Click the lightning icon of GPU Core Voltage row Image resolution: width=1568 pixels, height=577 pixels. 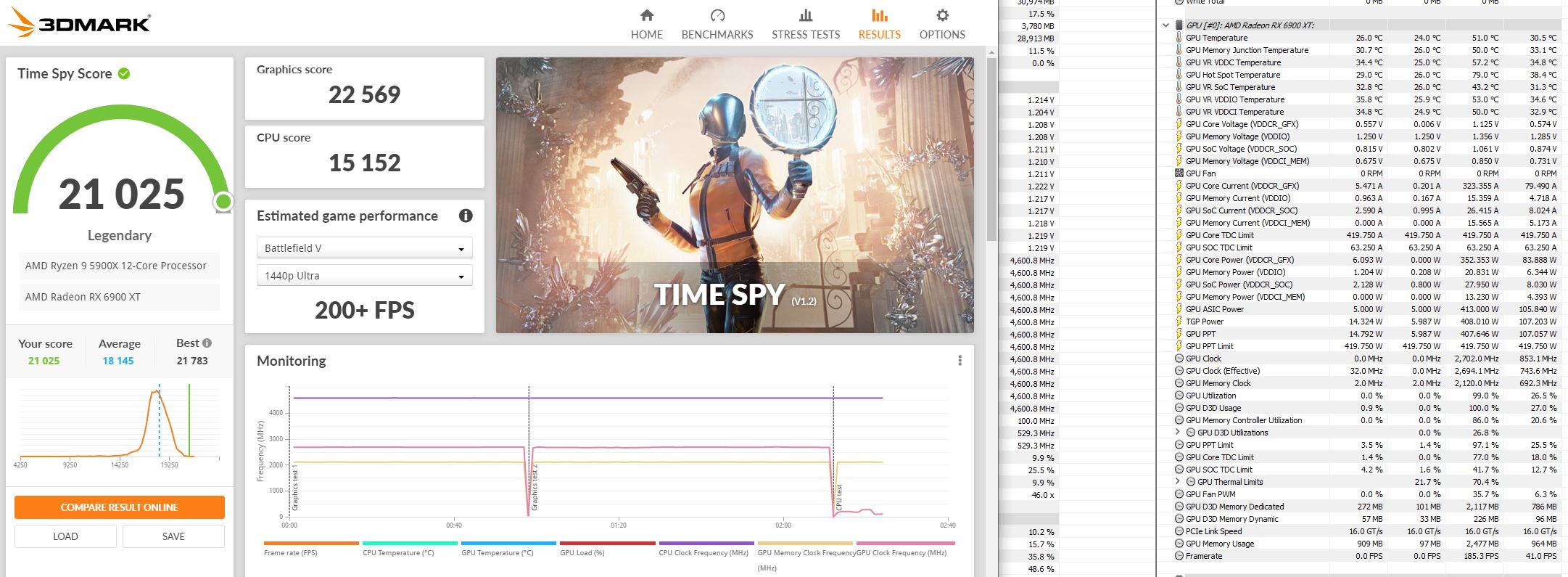pyautogui.click(x=1179, y=124)
